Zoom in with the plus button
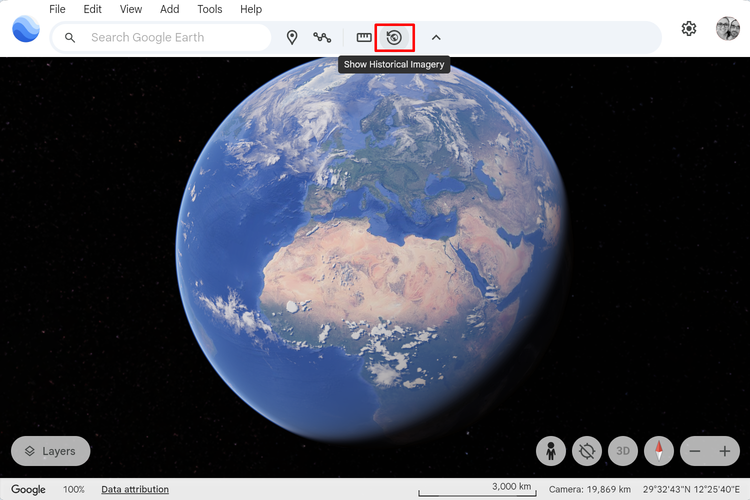This screenshot has width=750, height=500. tap(725, 451)
